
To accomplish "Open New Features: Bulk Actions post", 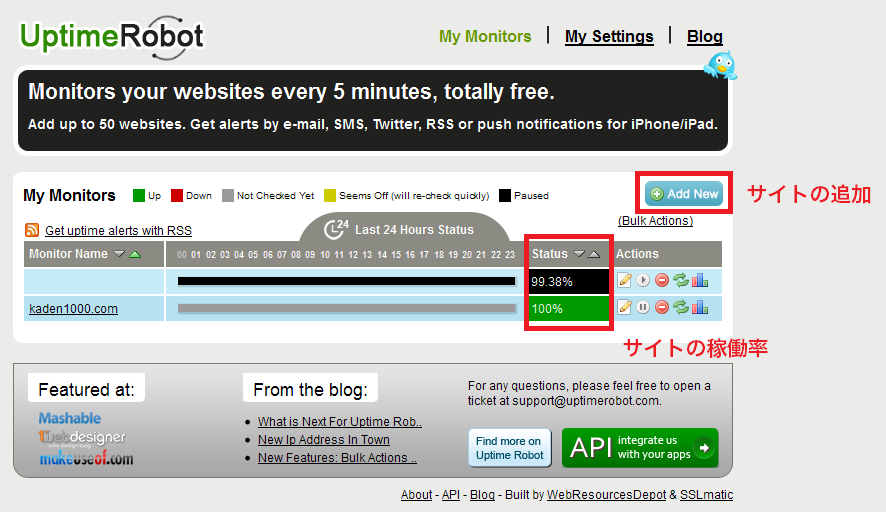I will (x=337, y=458).
